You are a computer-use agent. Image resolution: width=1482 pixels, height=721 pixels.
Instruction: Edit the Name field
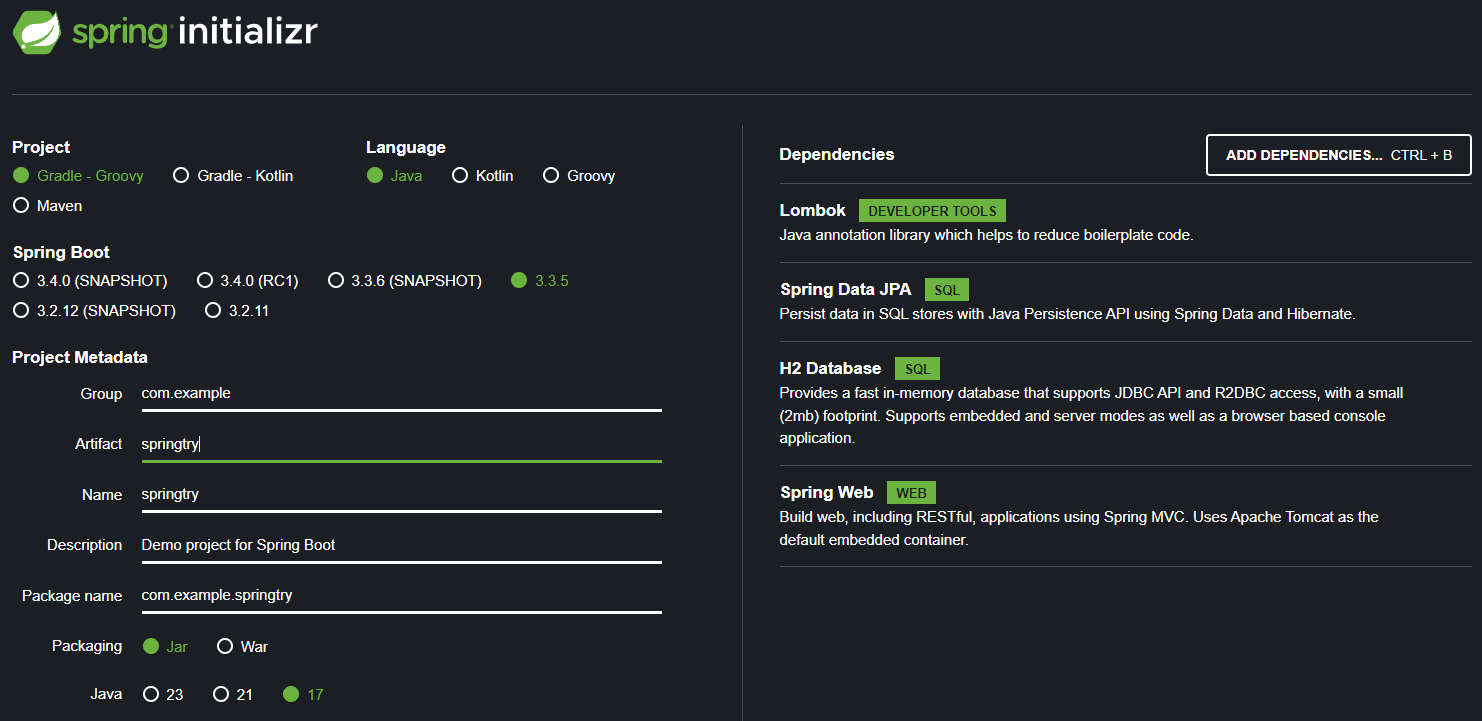pos(401,495)
